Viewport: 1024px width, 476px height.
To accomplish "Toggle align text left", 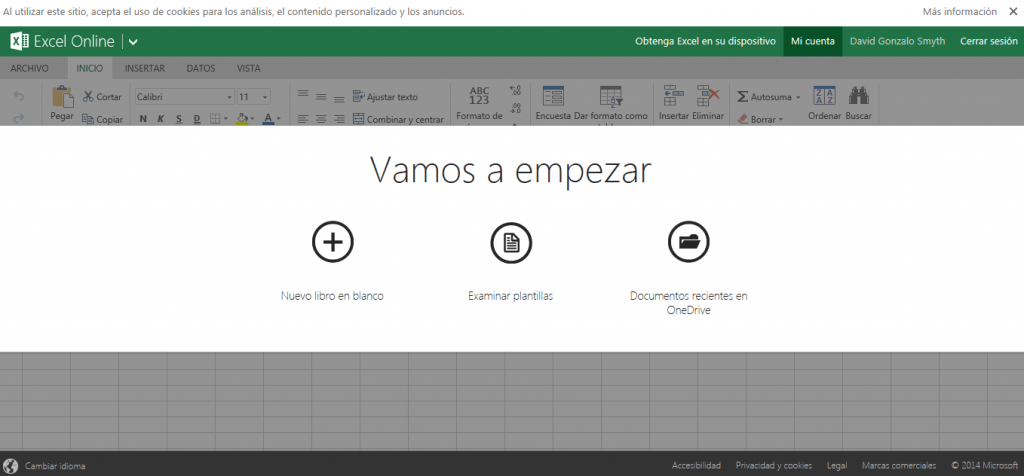I will click(303, 119).
